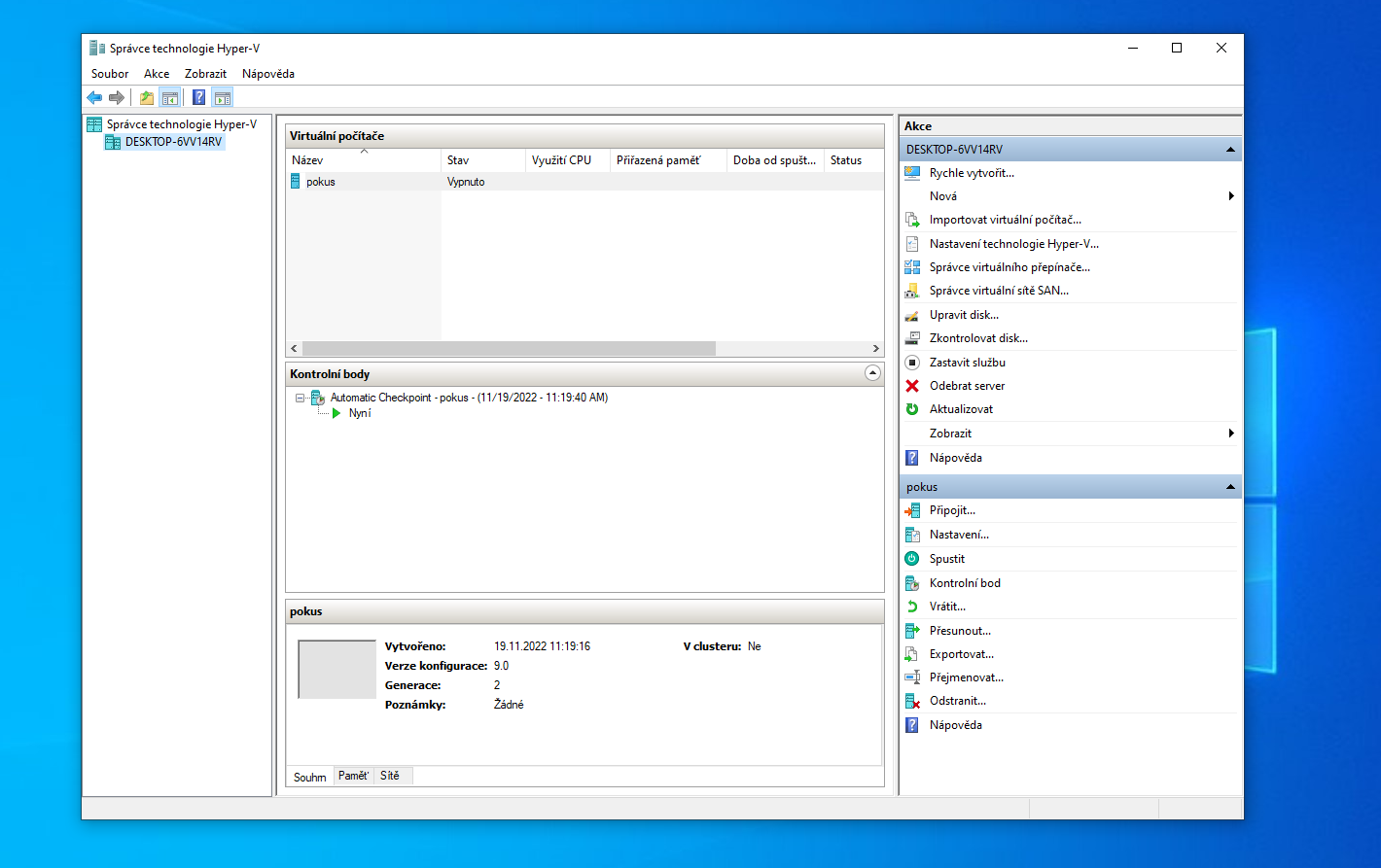1381x868 pixels.
Task: Select DESKTOP-6VV14RV in the tree
Action: pyautogui.click(x=173, y=142)
